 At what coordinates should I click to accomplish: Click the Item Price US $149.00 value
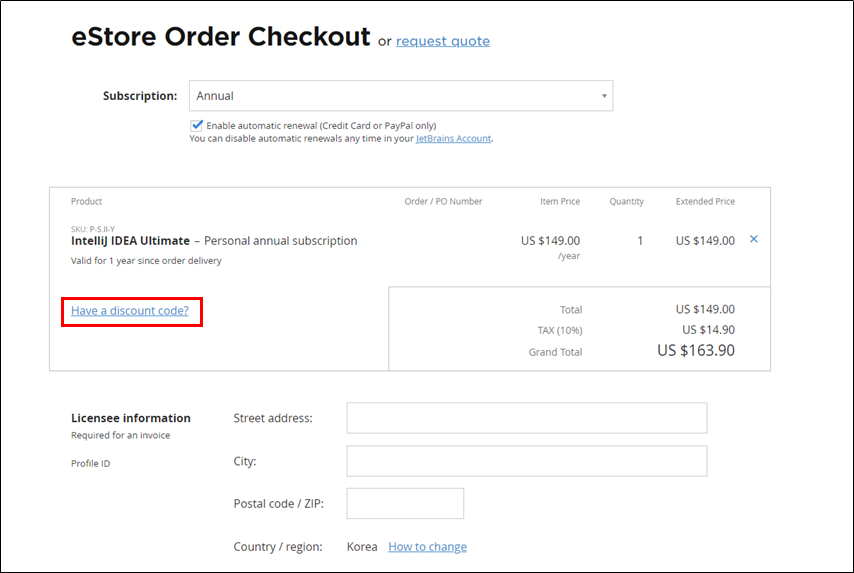coord(550,241)
